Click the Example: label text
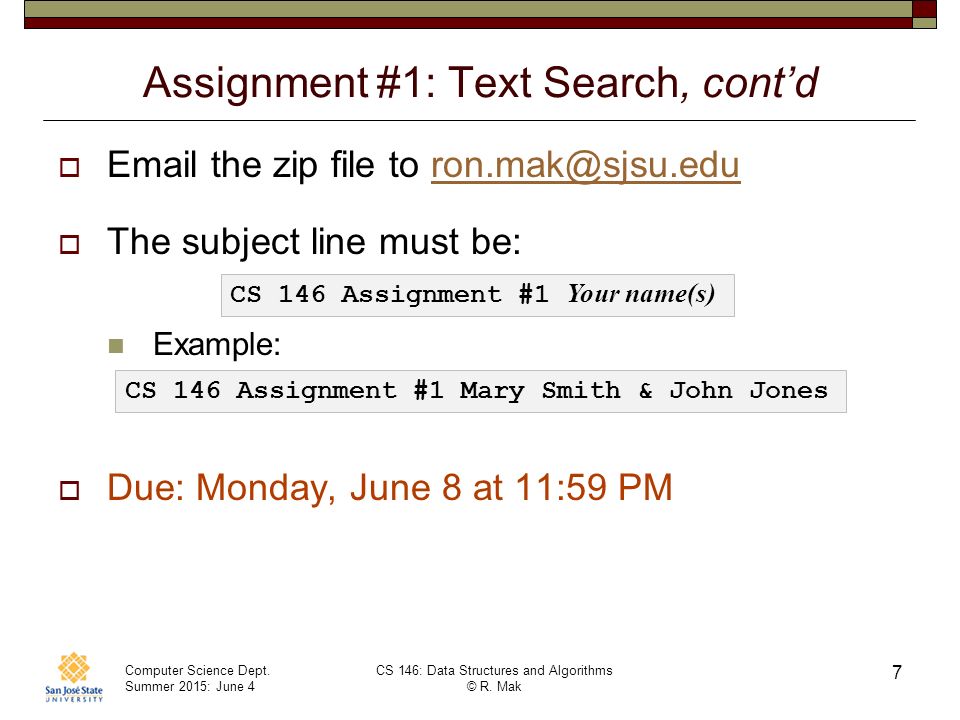This screenshot has width=960, height=720. coord(217,345)
